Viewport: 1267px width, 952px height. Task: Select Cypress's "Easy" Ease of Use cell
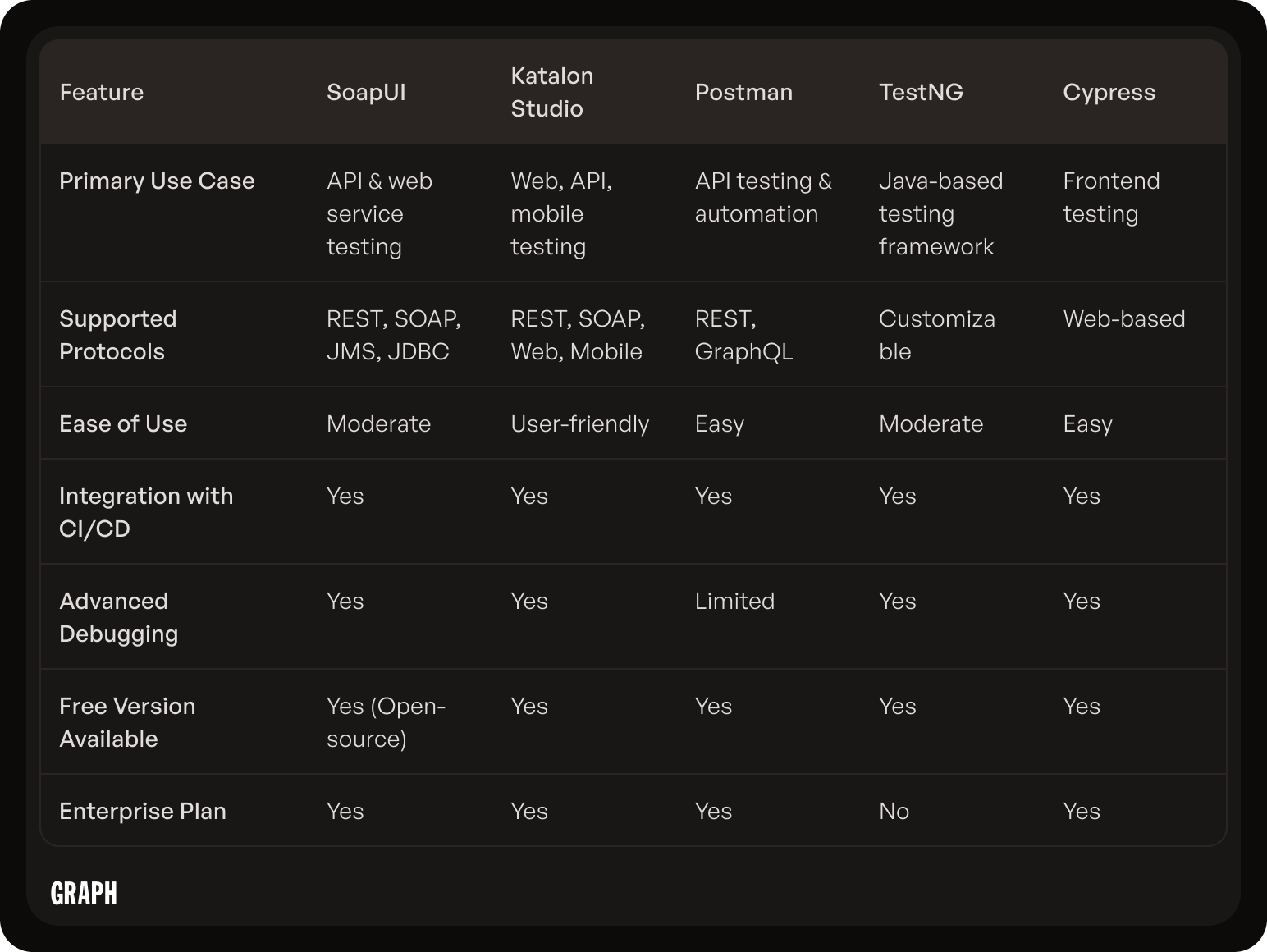pos(1087,423)
